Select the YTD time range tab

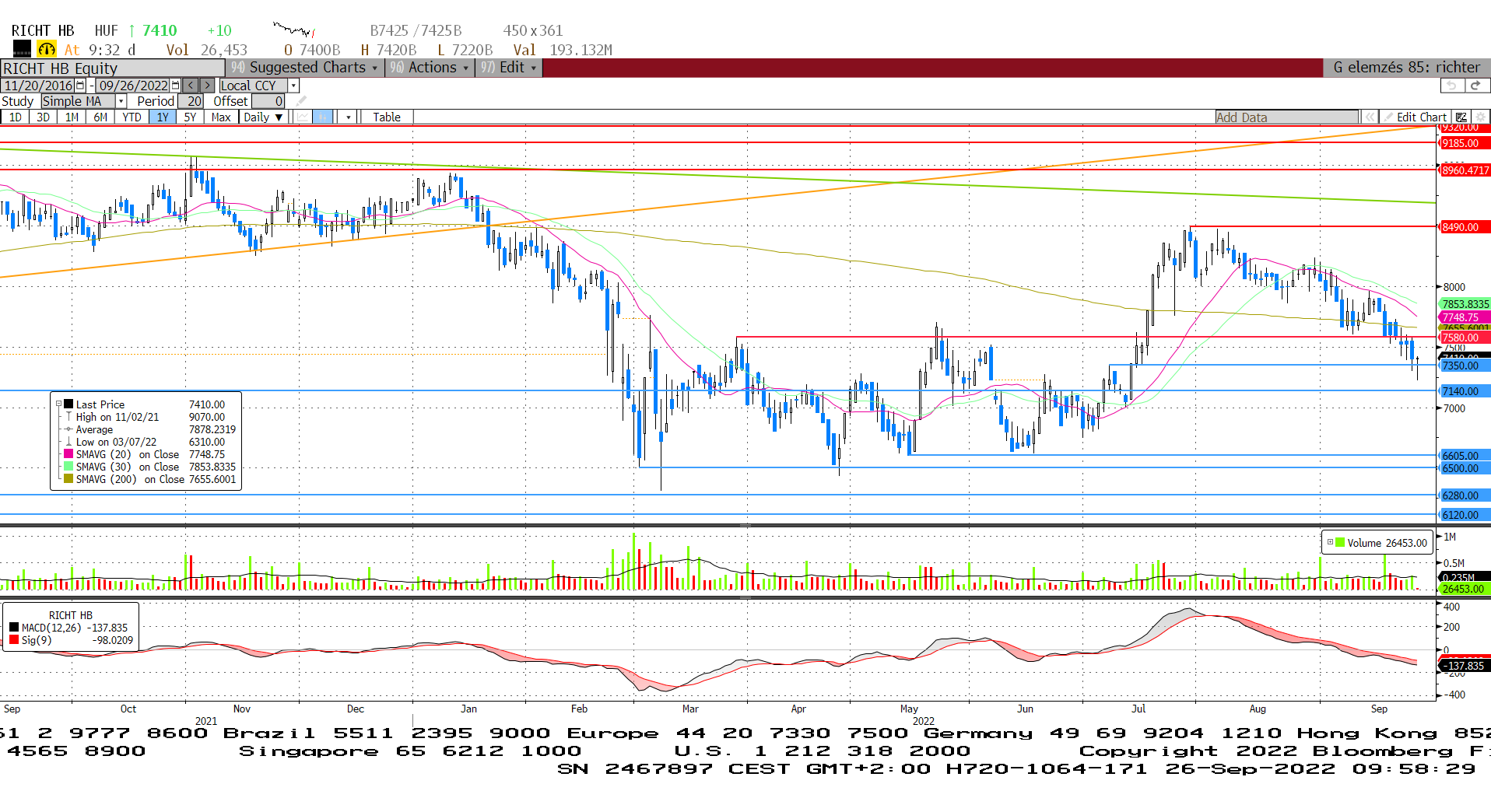tap(132, 117)
